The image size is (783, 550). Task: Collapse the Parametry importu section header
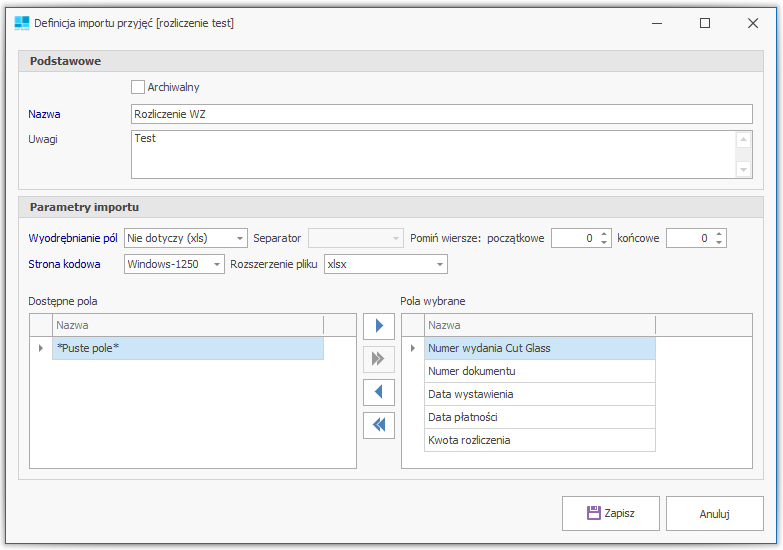(391, 207)
